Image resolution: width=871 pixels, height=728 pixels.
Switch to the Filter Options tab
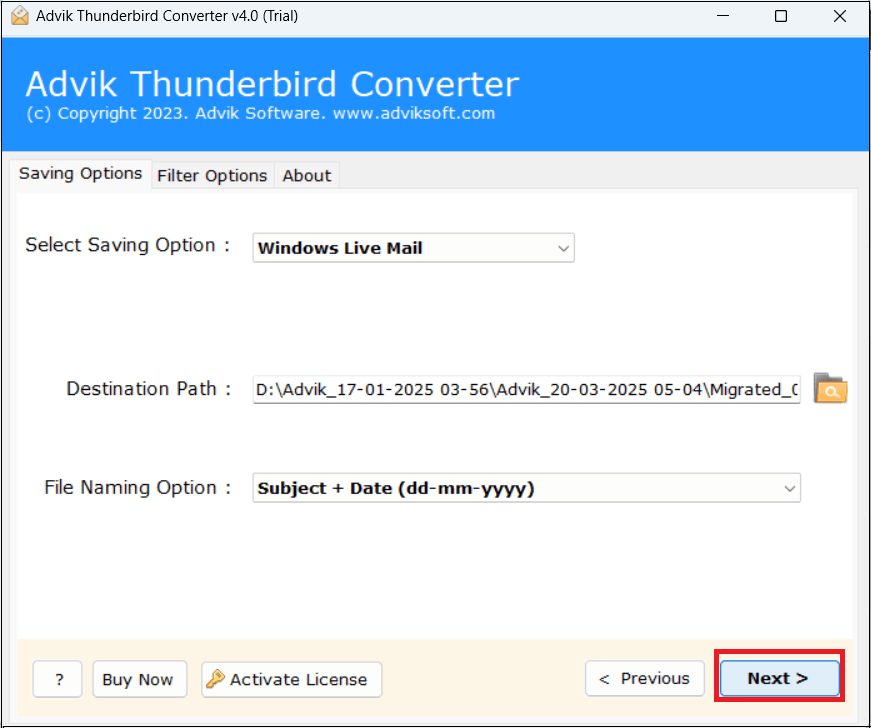coord(212,175)
